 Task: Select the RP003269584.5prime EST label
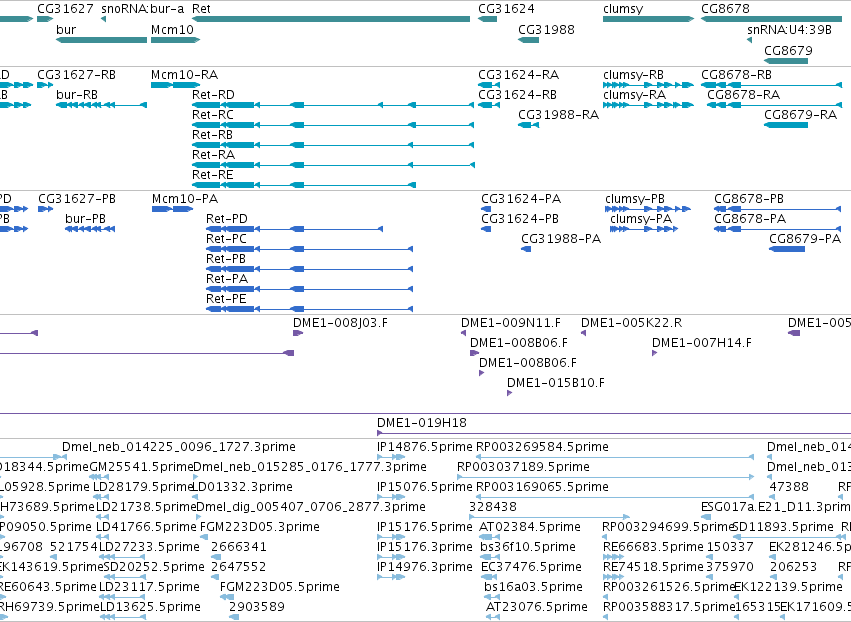tap(542, 447)
